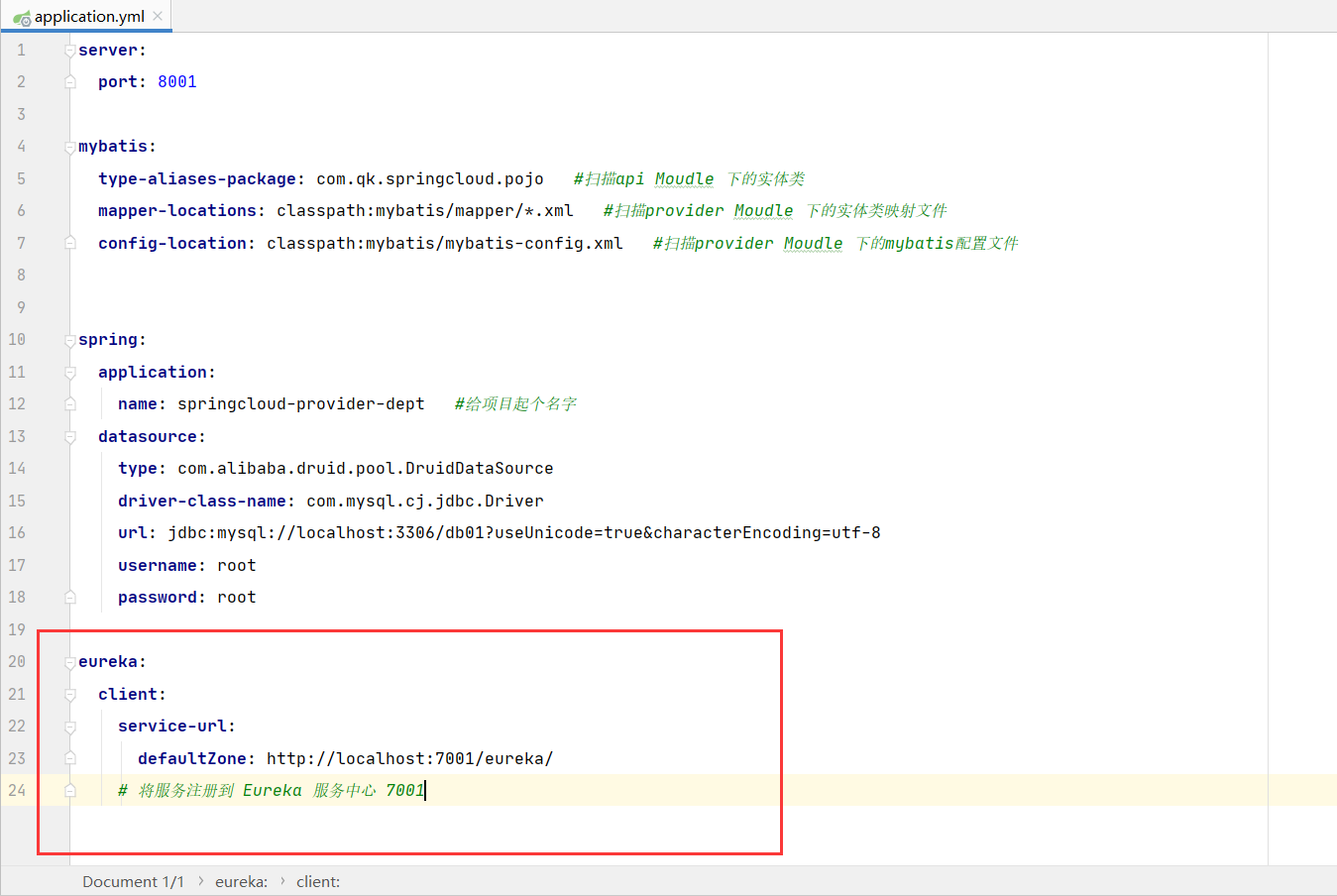Click the type-aliases-package key
The height and width of the screenshot is (896, 1337).
[x=197, y=178]
